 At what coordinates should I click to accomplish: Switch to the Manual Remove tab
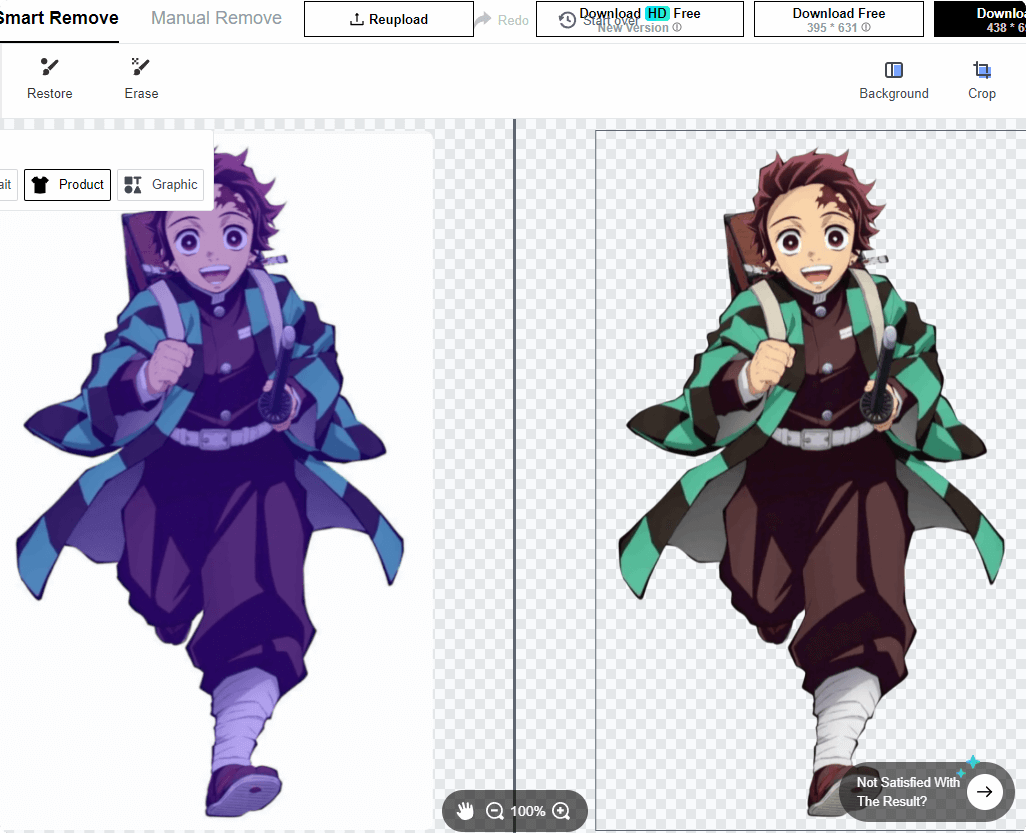pyautogui.click(x=216, y=18)
